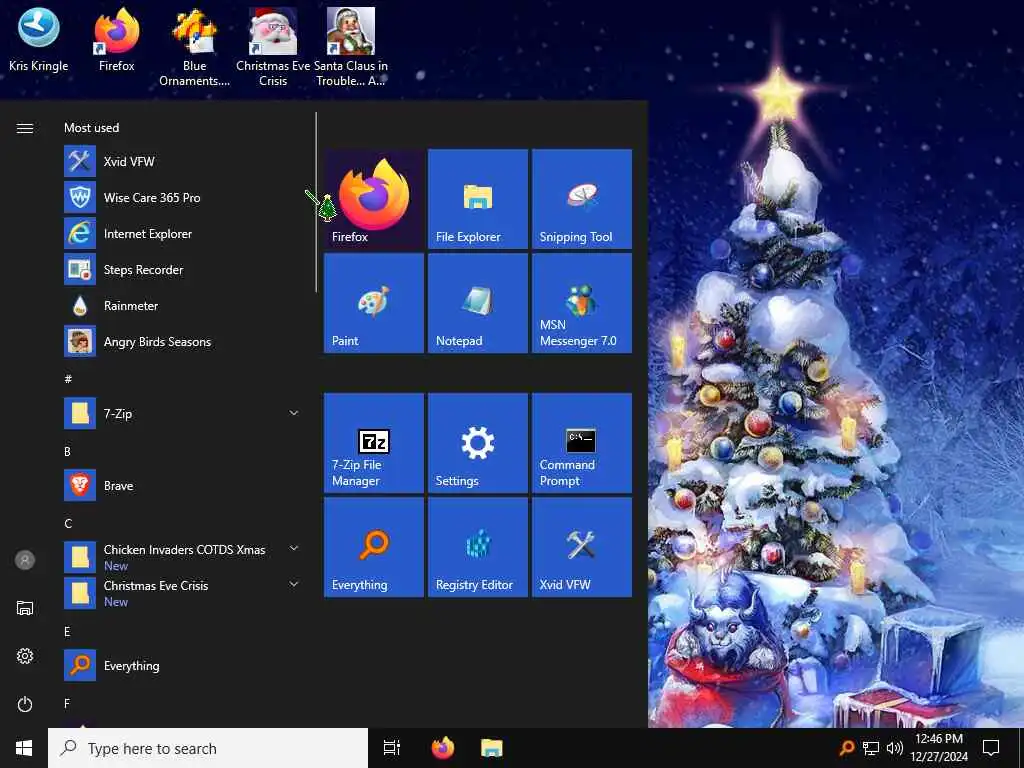Expand Chicken Invaders COTDS Xmas folder chevron
The image size is (1024, 768).
coord(294,548)
